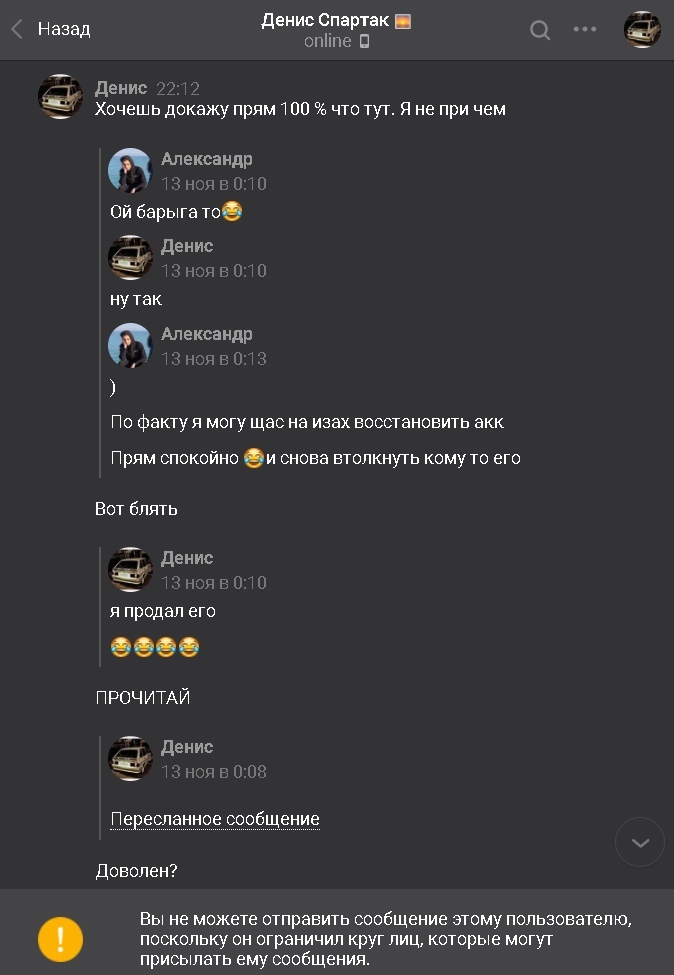
Task: Tap the yellow exclamation warning icon
Action: click(x=60, y=939)
